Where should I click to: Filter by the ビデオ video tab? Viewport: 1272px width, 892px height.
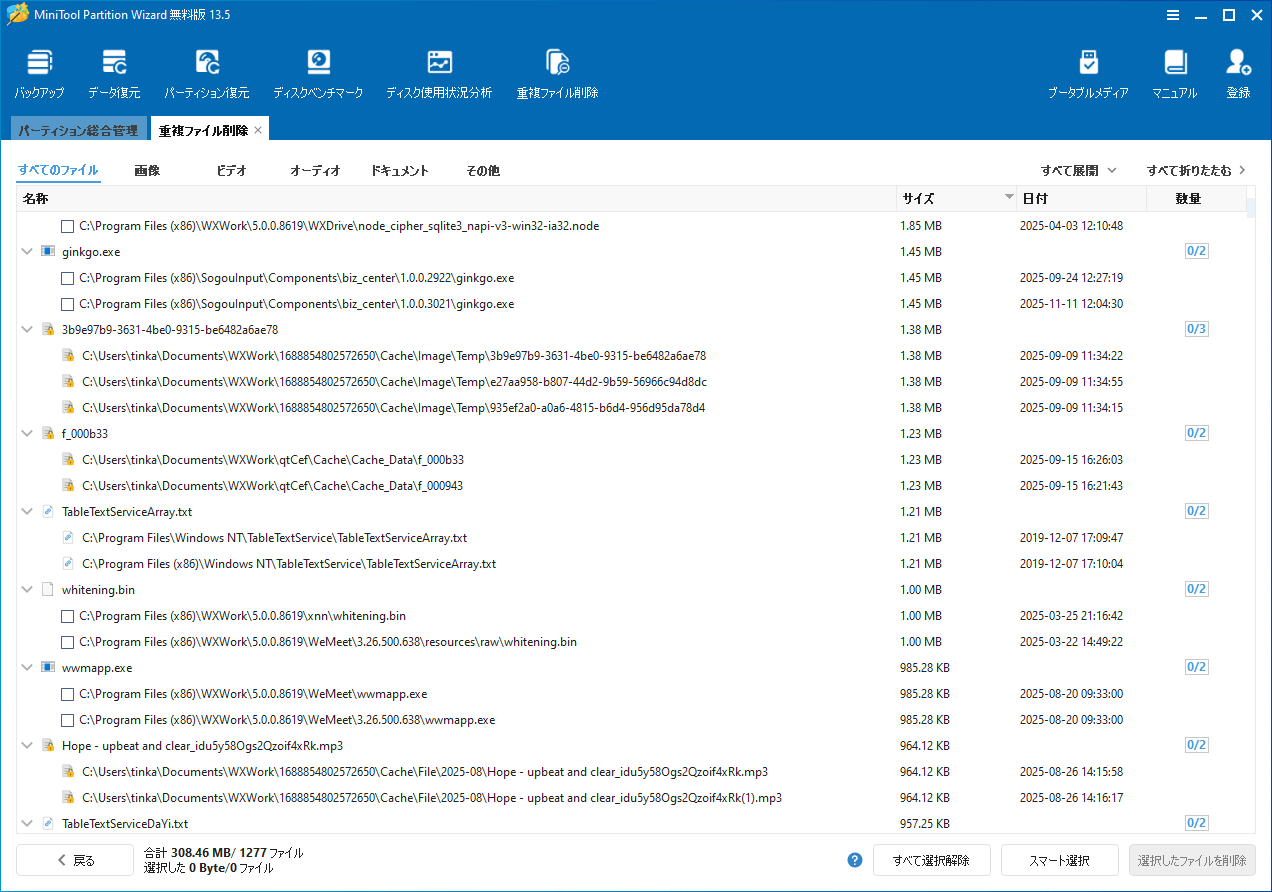tap(231, 171)
